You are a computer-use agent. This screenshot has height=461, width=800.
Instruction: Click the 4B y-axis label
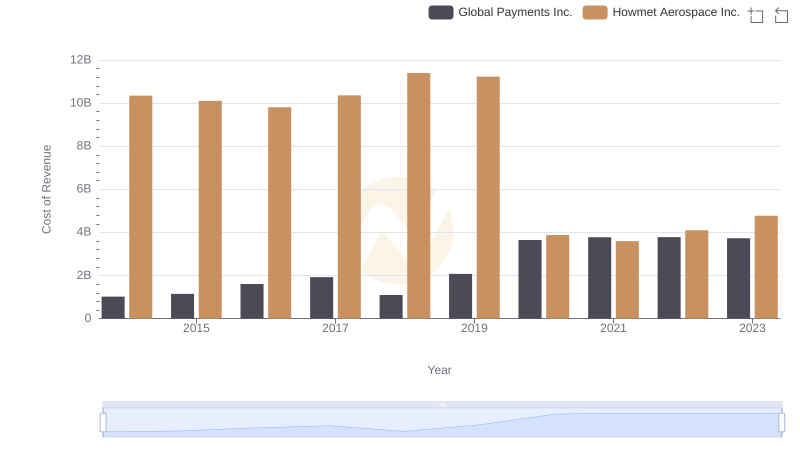pyautogui.click(x=84, y=232)
